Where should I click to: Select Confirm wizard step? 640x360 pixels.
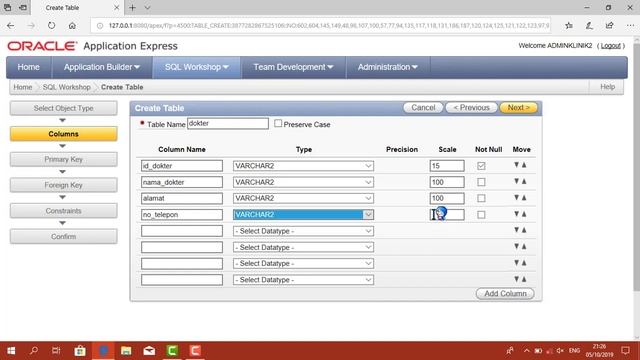click(63, 236)
